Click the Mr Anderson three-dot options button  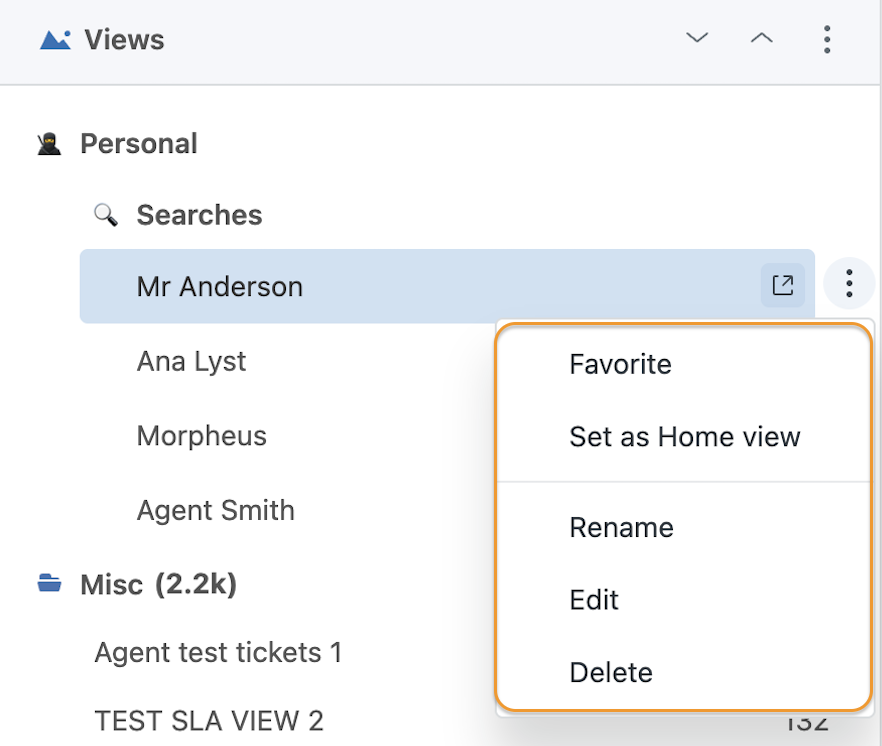click(849, 283)
